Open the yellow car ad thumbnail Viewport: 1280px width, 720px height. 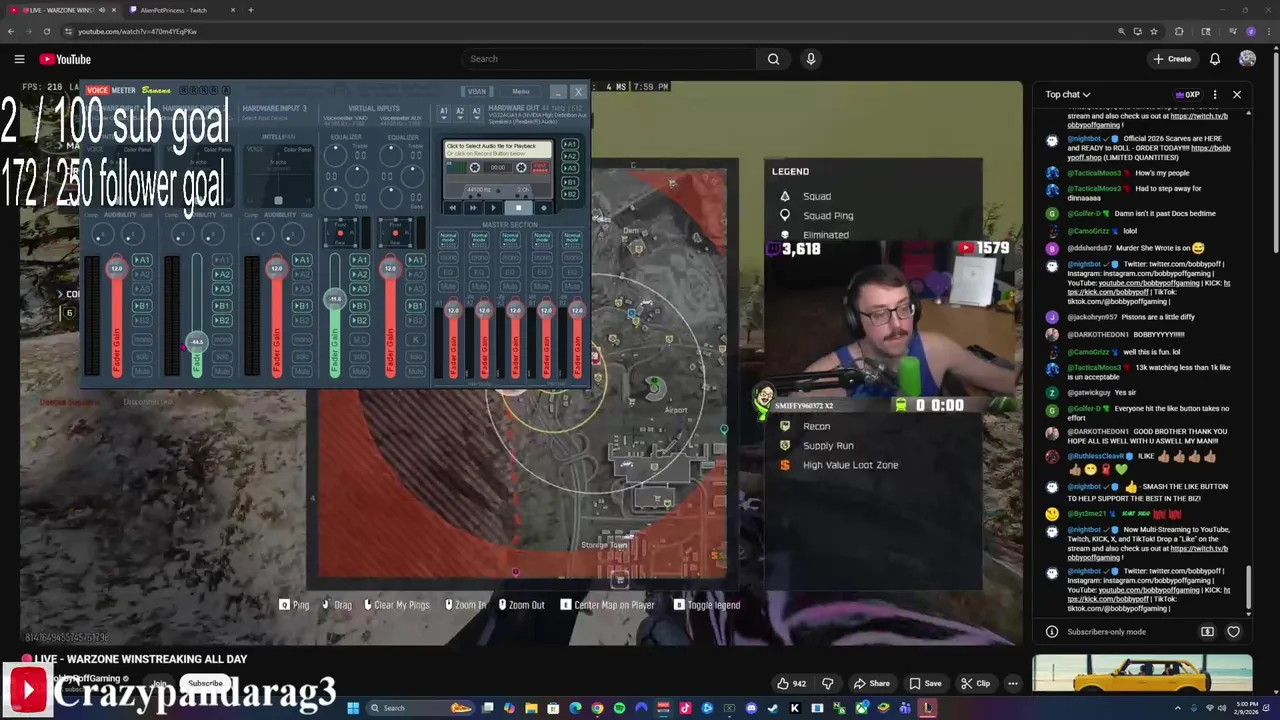1142,673
